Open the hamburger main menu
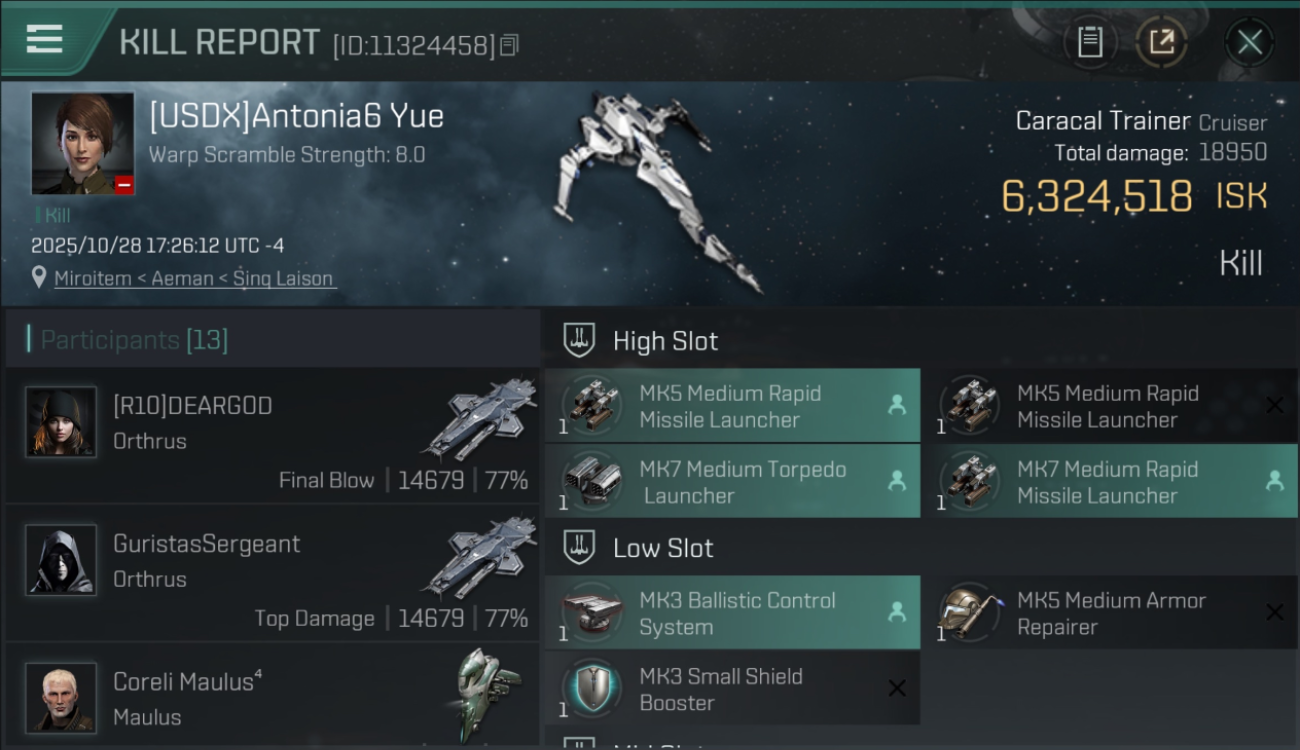 pyautogui.click(x=45, y=40)
